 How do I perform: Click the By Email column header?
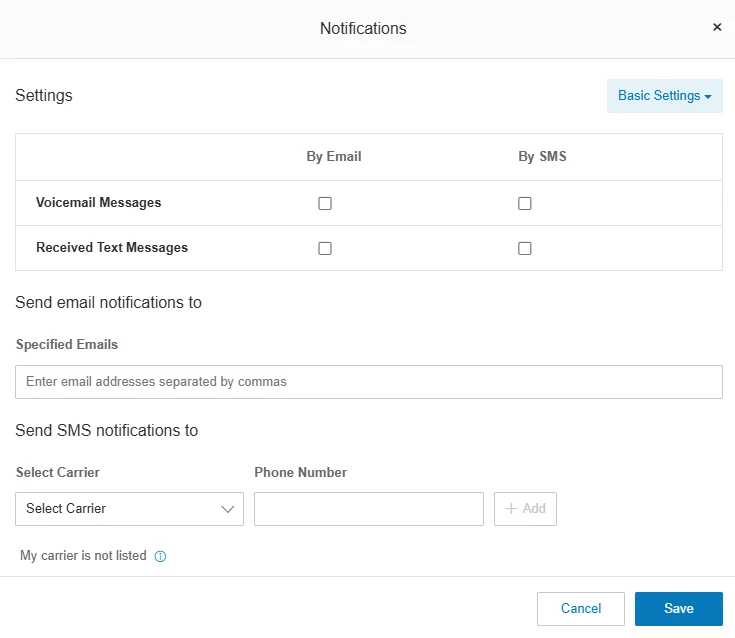click(x=333, y=157)
